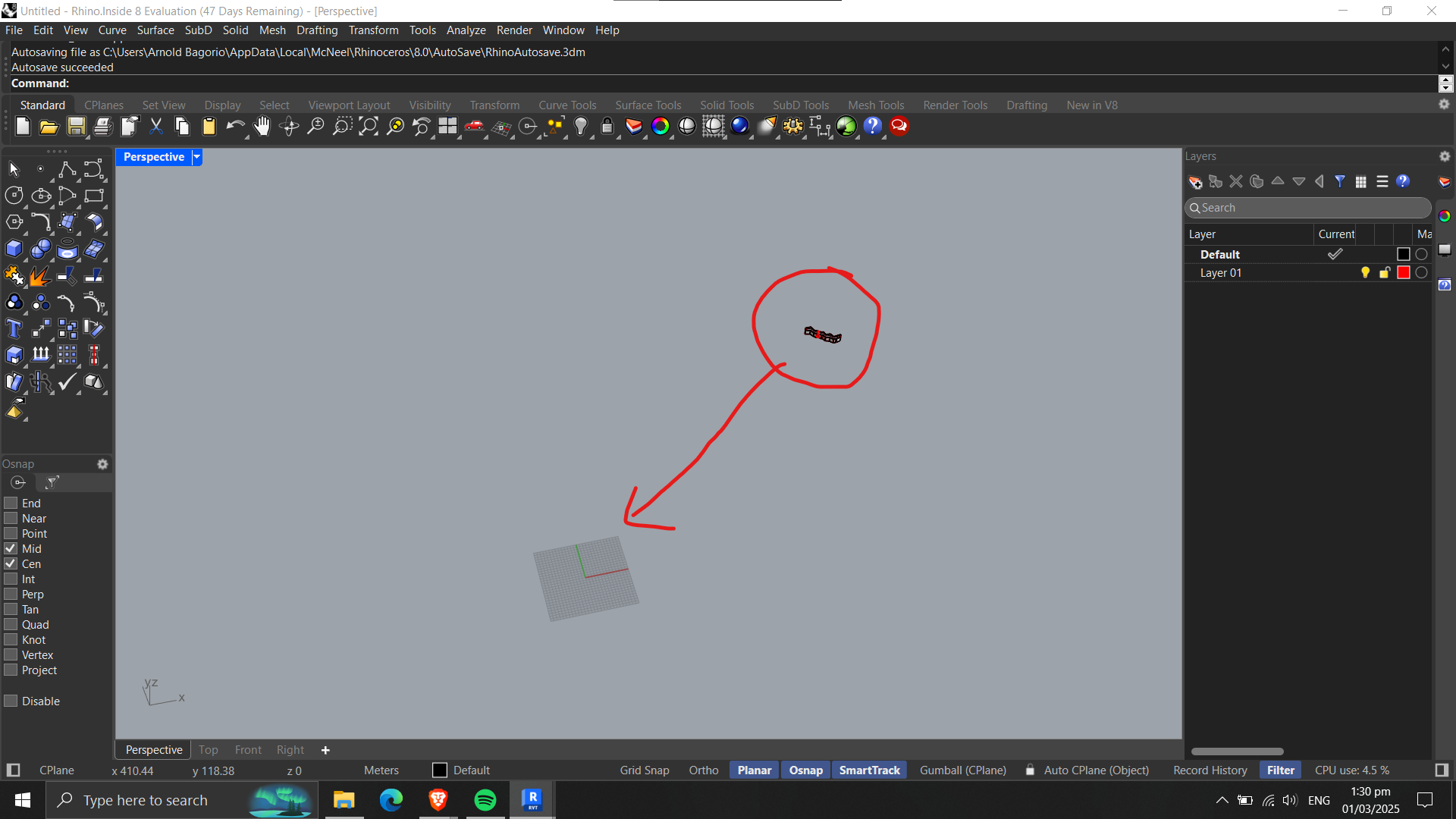Click the Filter button in the status bar
The height and width of the screenshot is (819, 1456).
pos(1280,770)
